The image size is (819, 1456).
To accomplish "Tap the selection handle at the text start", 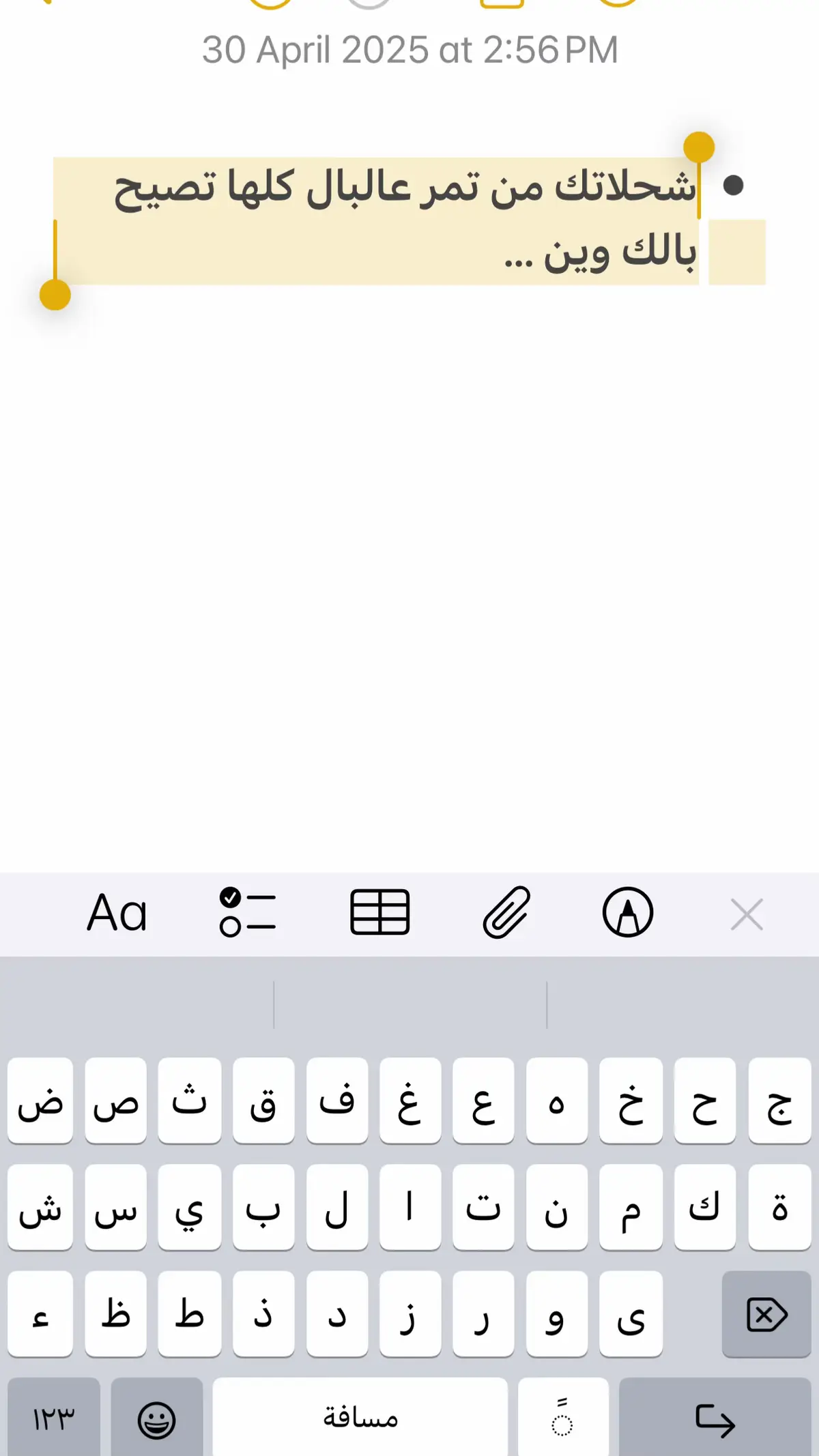I will (699, 147).
